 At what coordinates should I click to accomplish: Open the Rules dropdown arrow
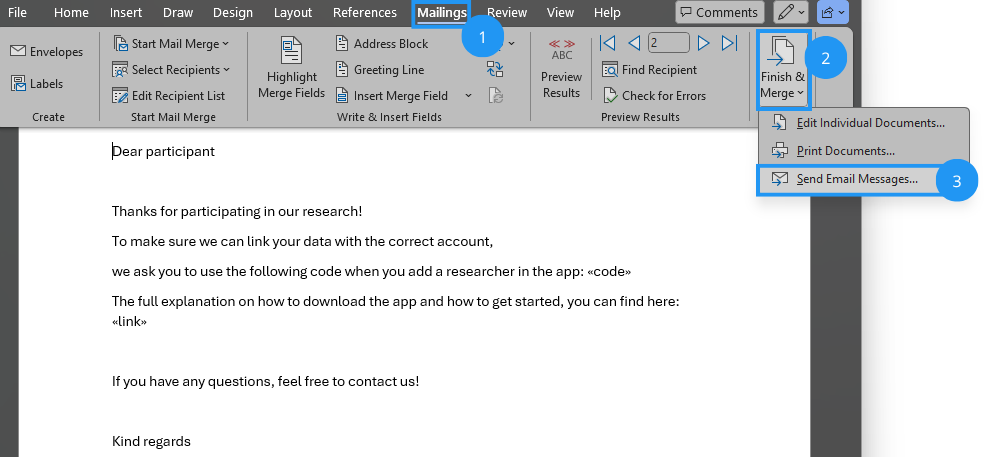(511, 44)
